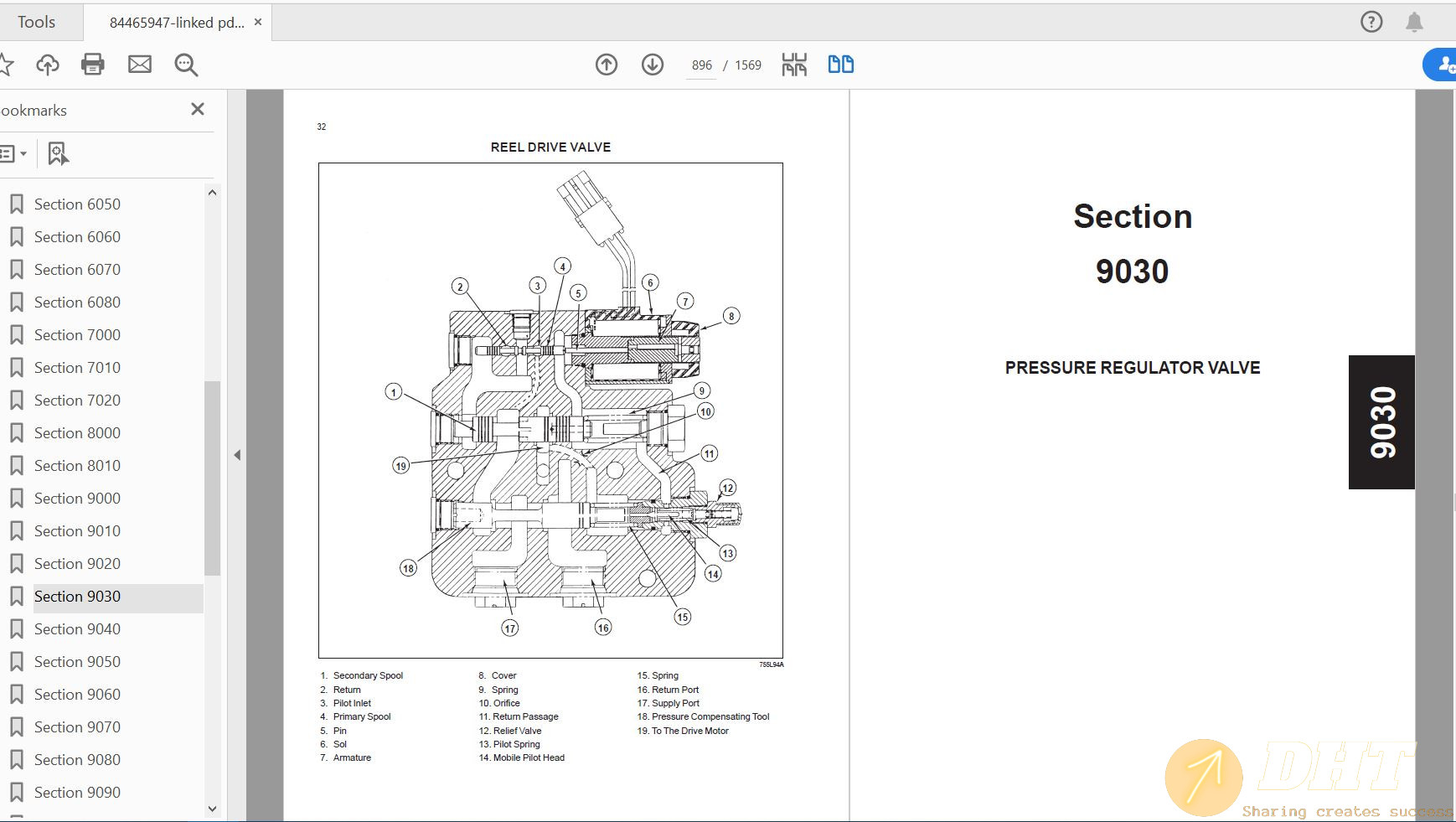Open the cloud upload tool
This screenshot has width=1456, height=822.
coord(47,64)
